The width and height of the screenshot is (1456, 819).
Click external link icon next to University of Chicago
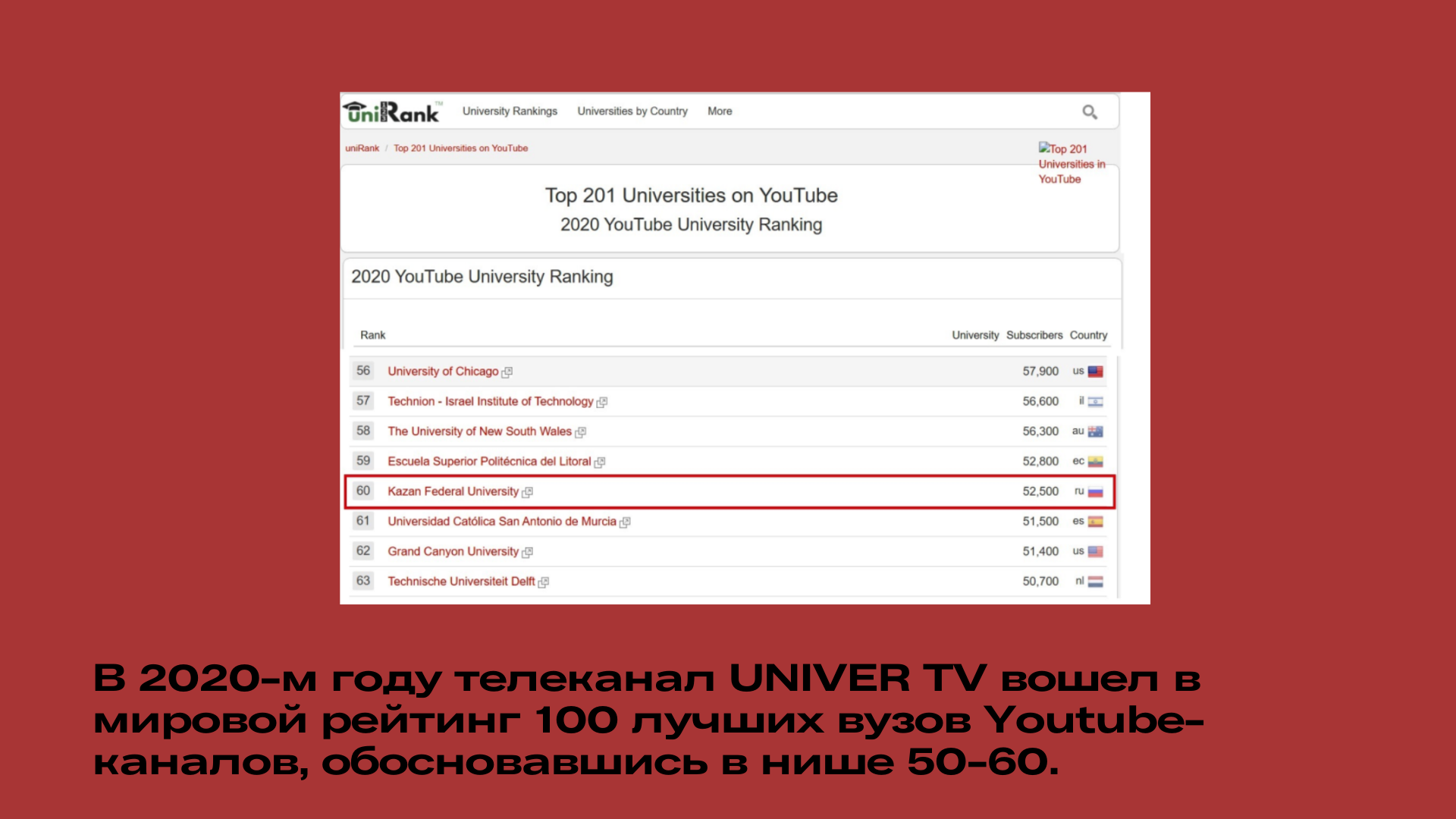507,372
